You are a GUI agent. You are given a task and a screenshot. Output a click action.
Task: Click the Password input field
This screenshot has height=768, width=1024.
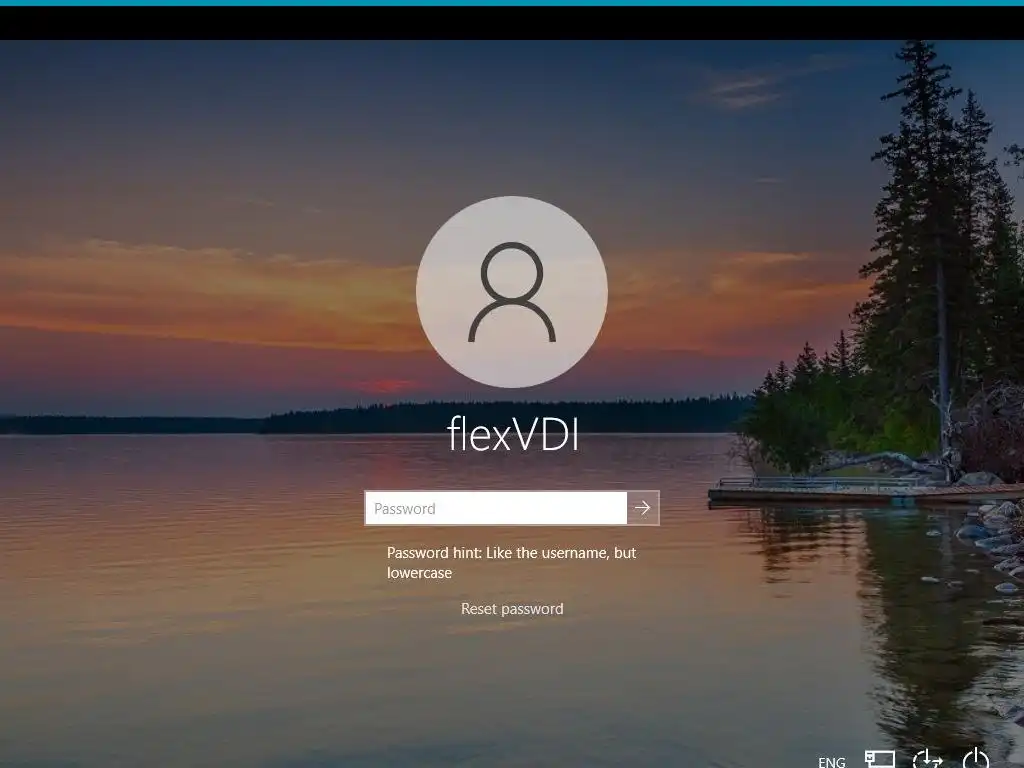coord(496,508)
